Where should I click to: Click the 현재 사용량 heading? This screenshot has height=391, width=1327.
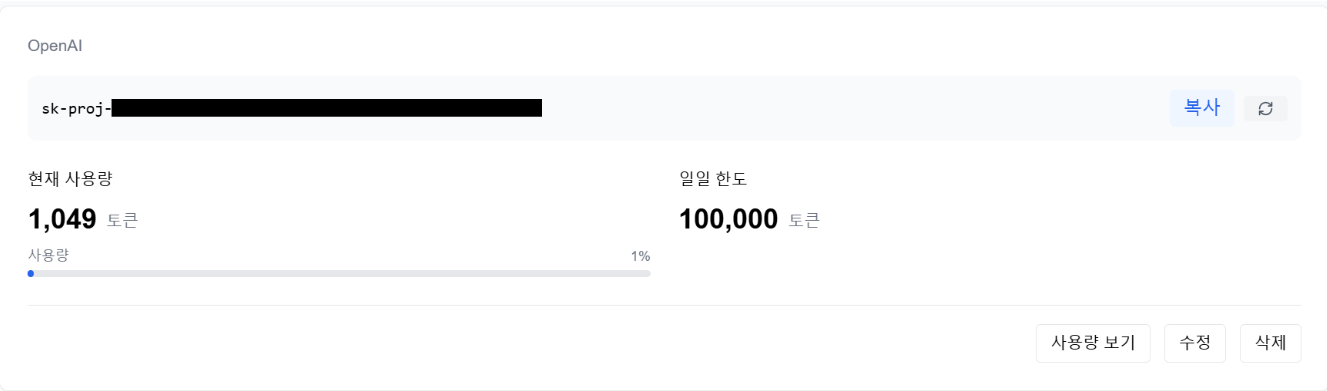70,179
